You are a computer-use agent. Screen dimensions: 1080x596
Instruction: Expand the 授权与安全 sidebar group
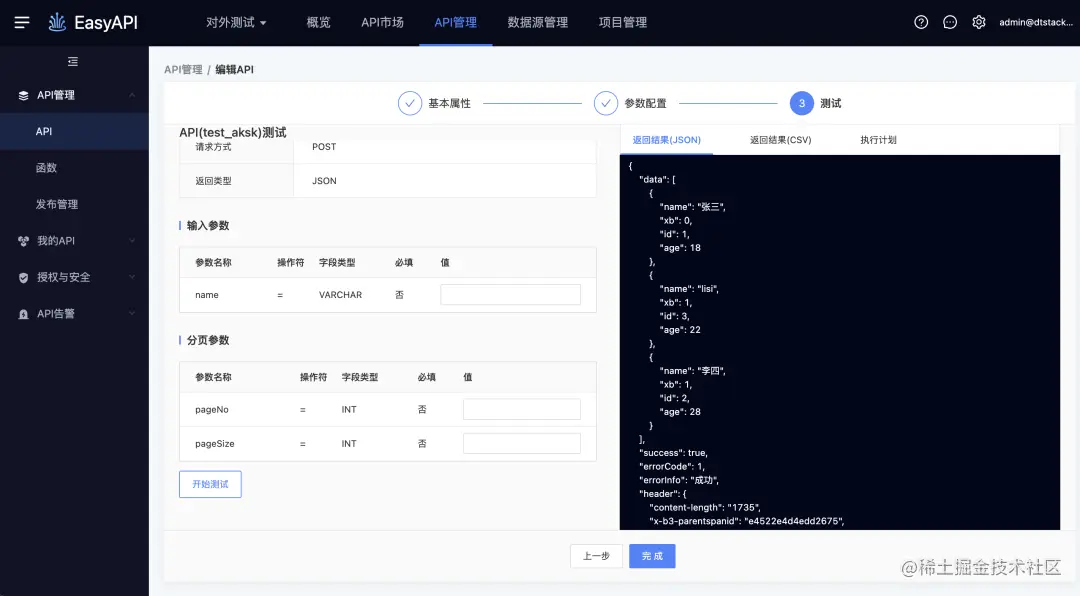pos(132,277)
